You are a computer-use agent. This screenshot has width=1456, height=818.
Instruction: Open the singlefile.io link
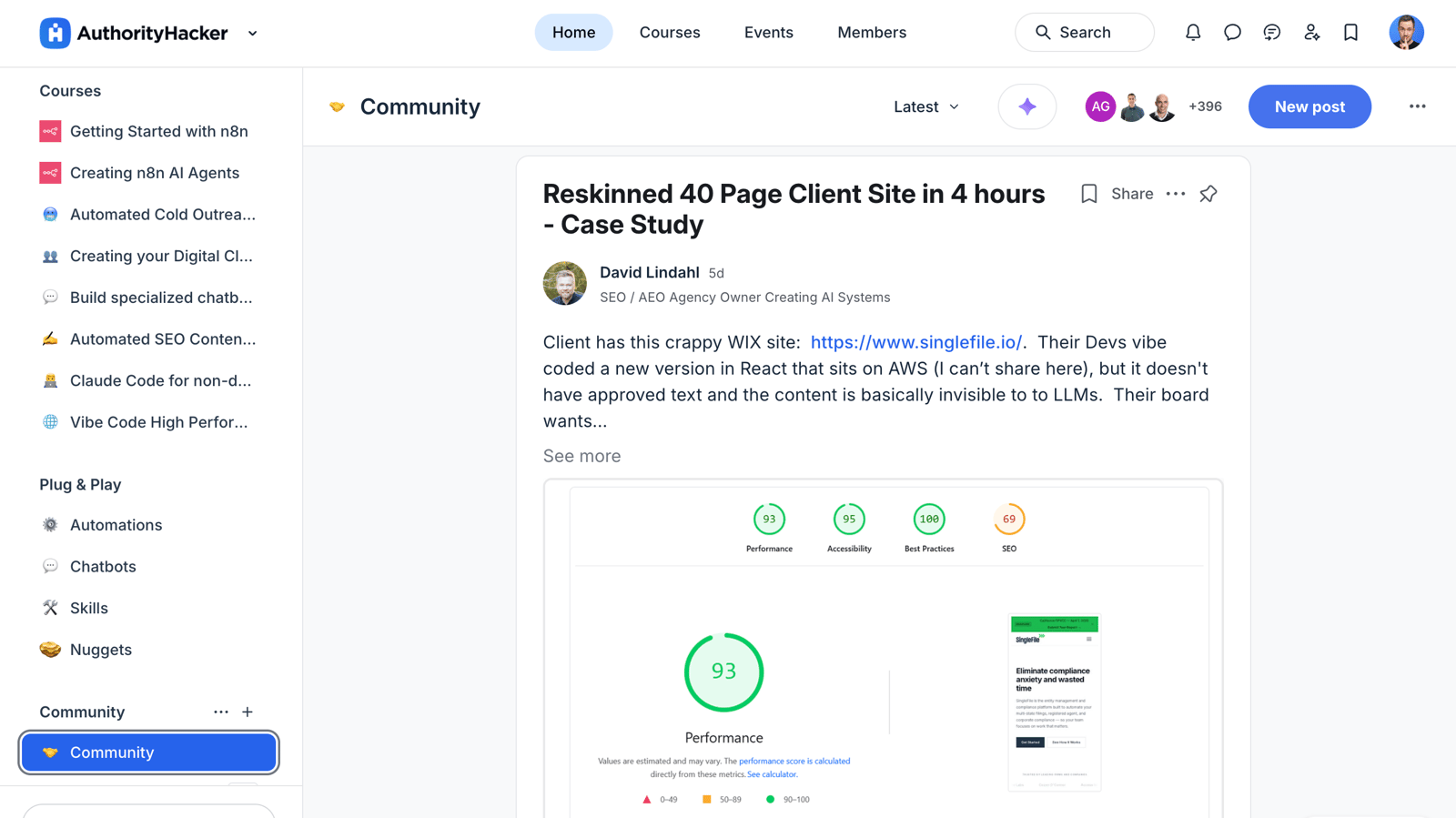coord(915,342)
